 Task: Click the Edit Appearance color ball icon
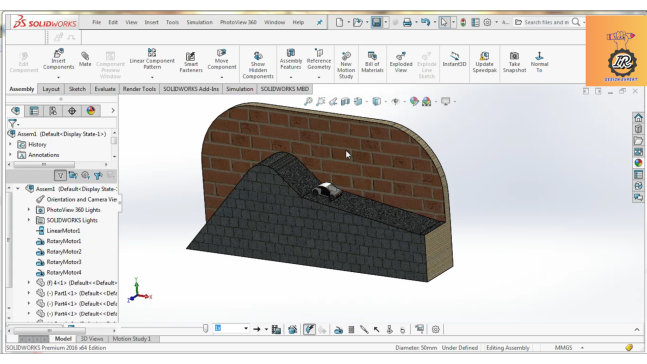pyautogui.click(x=414, y=102)
